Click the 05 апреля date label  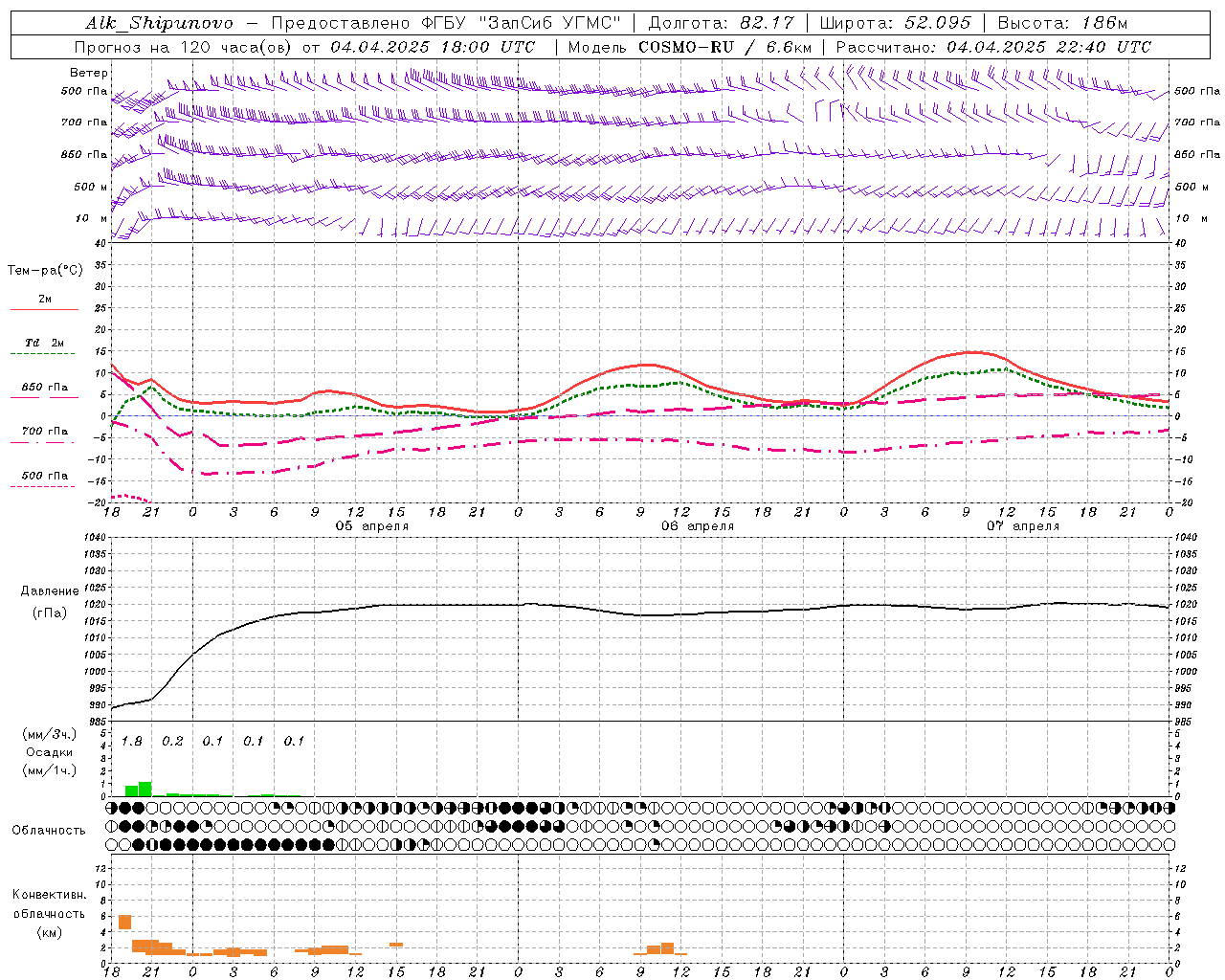[x=371, y=526]
